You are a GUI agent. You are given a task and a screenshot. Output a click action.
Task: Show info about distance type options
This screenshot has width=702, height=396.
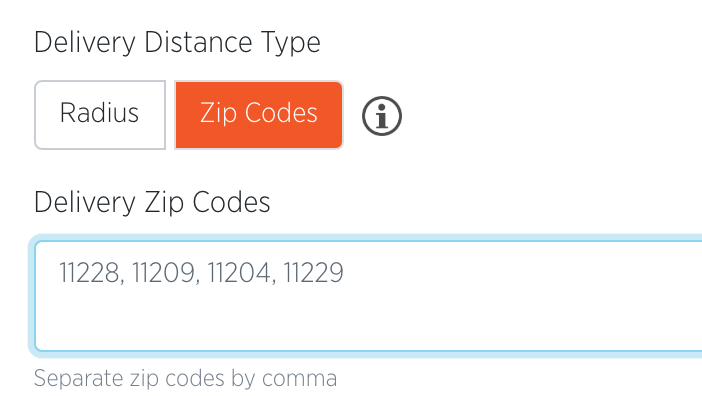381,116
